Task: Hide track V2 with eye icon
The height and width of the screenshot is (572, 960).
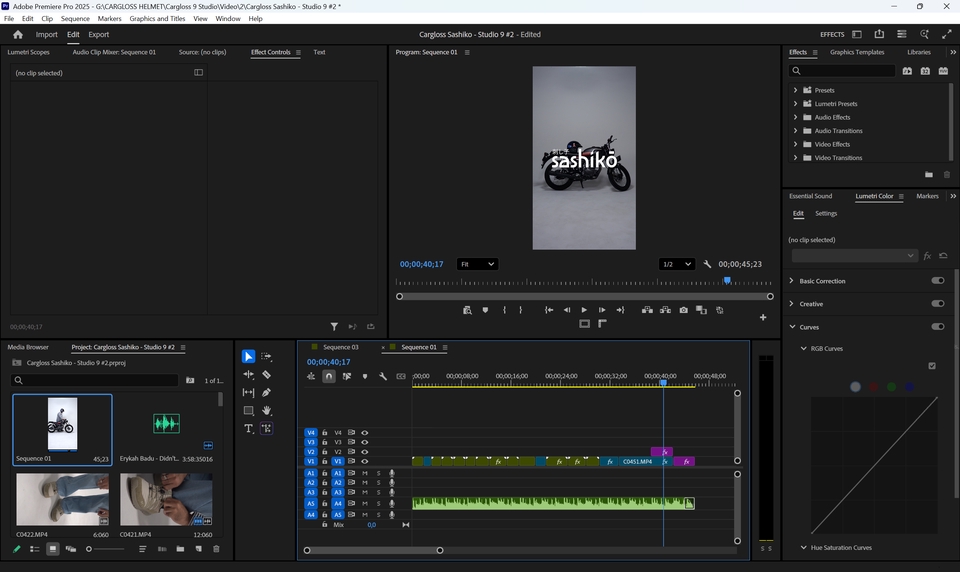Action: click(364, 452)
